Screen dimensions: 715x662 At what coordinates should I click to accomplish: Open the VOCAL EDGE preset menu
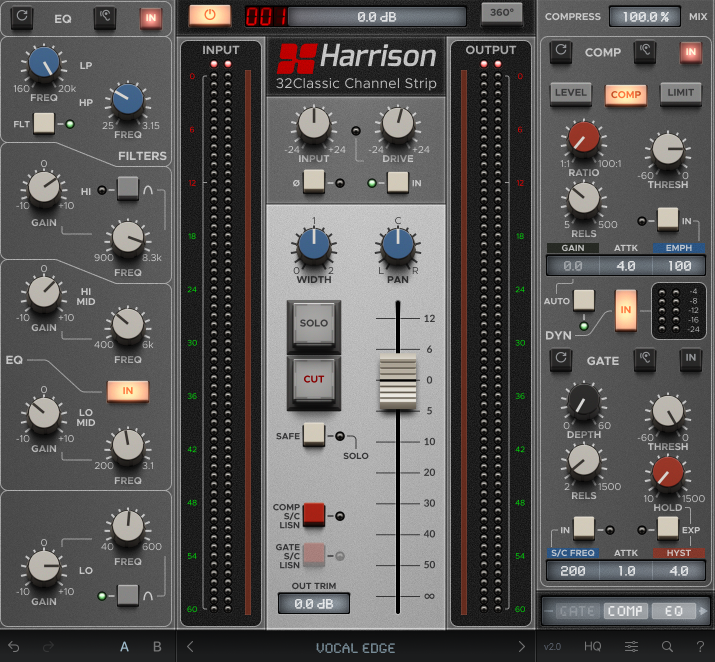click(x=356, y=647)
